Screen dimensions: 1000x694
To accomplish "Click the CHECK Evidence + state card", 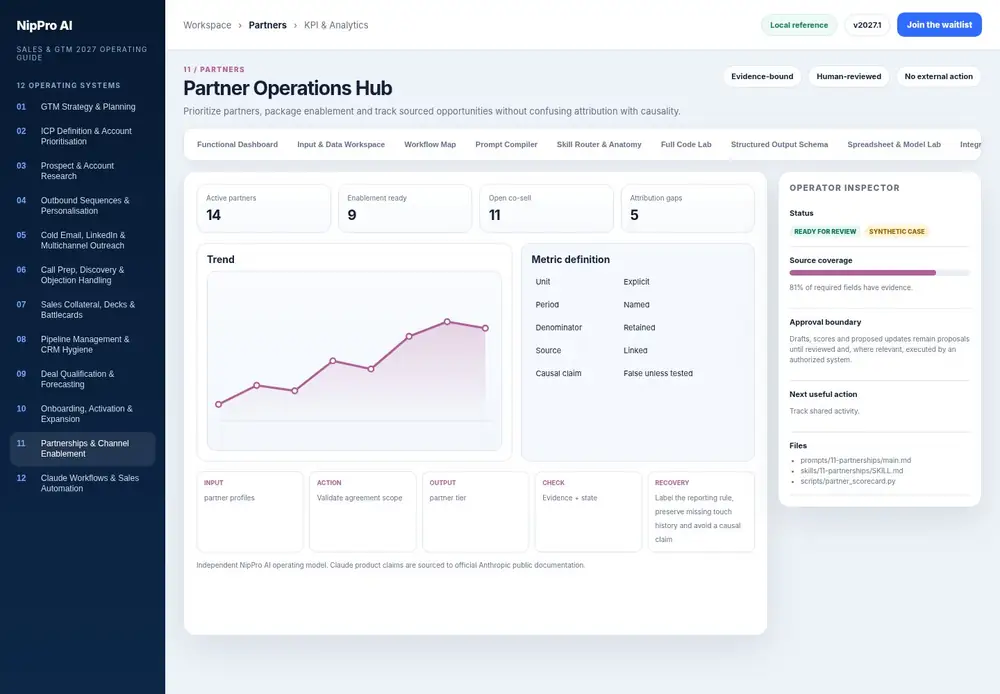I will click(588, 512).
